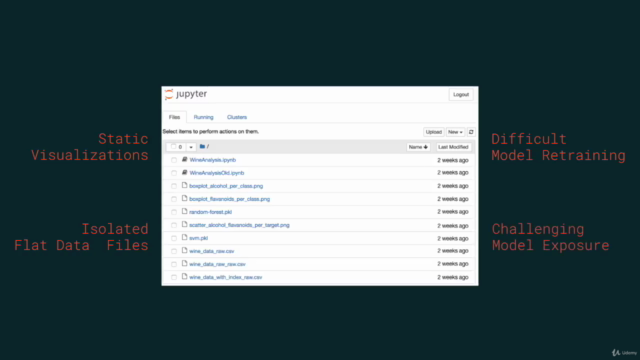Click file icon beside wine_data_raw.csv

point(184,251)
